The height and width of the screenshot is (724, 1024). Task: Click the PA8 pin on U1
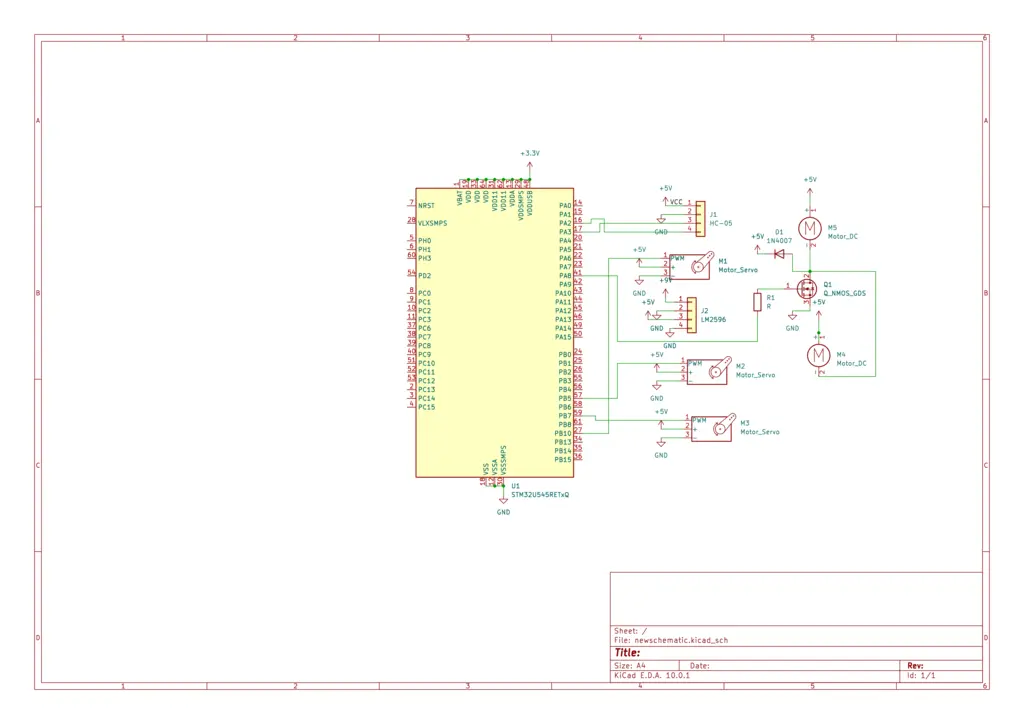(569, 275)
